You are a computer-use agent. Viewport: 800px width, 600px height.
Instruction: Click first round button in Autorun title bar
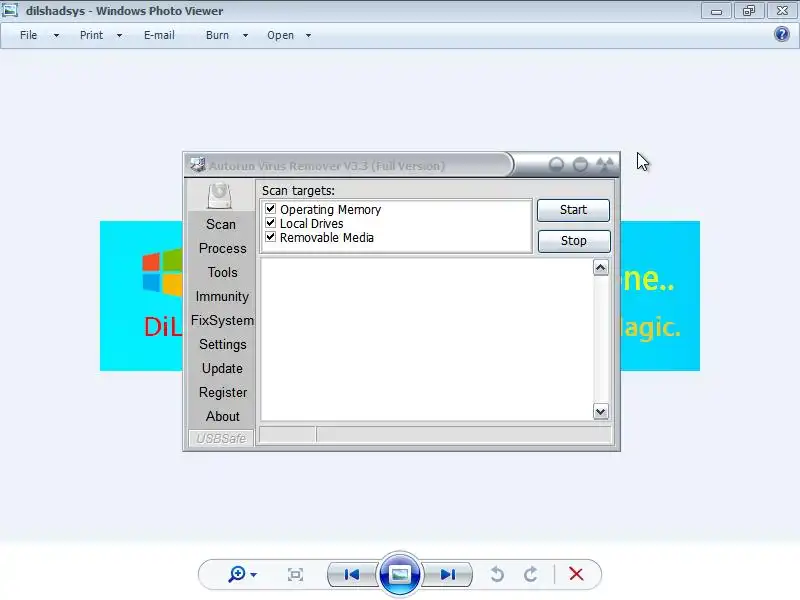[x=556, y=164]
